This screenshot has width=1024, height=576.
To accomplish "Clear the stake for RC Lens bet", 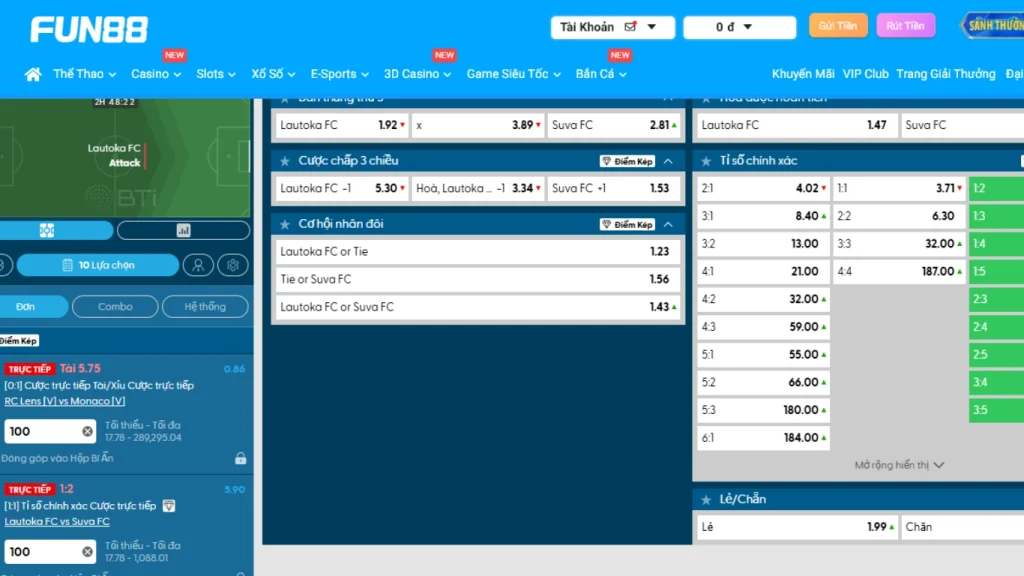I will (87, 431).
